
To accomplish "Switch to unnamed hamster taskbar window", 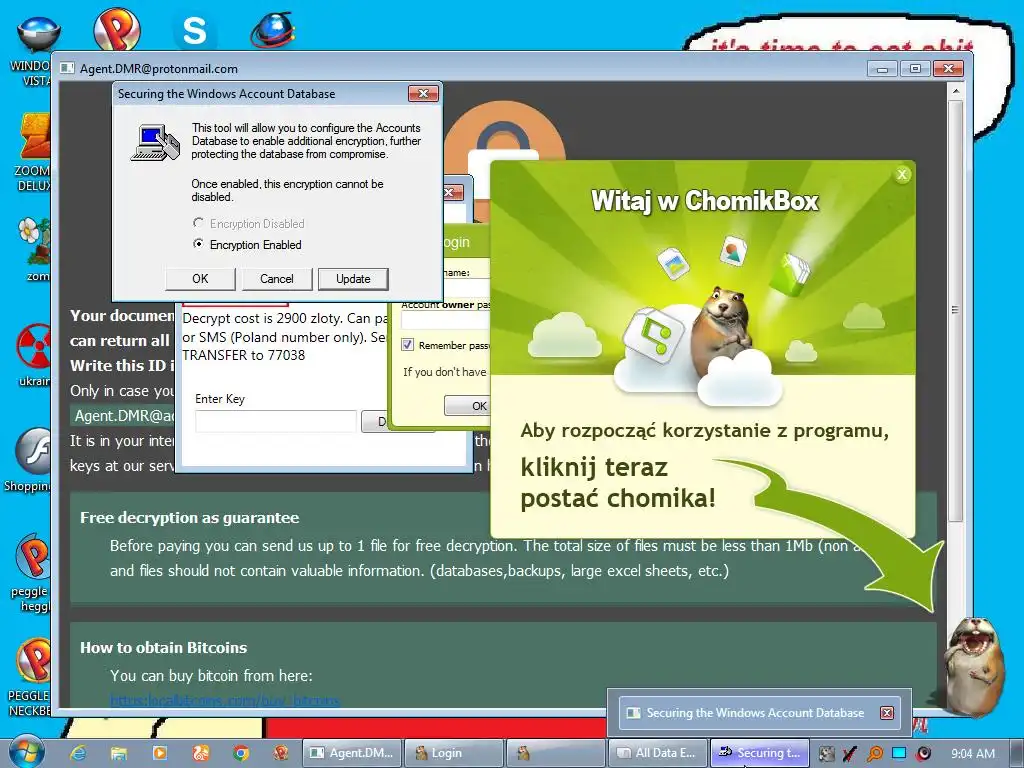I will [555, 753].
